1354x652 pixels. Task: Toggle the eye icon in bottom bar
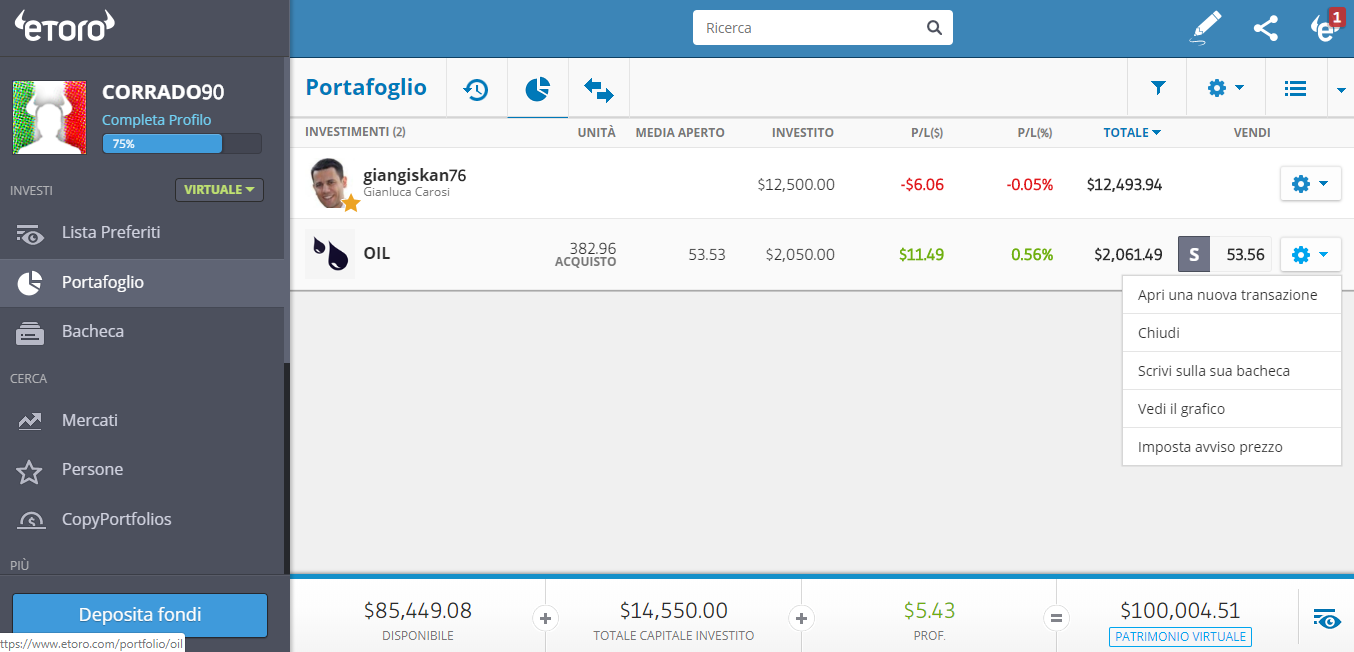(x=1326, y=618)
